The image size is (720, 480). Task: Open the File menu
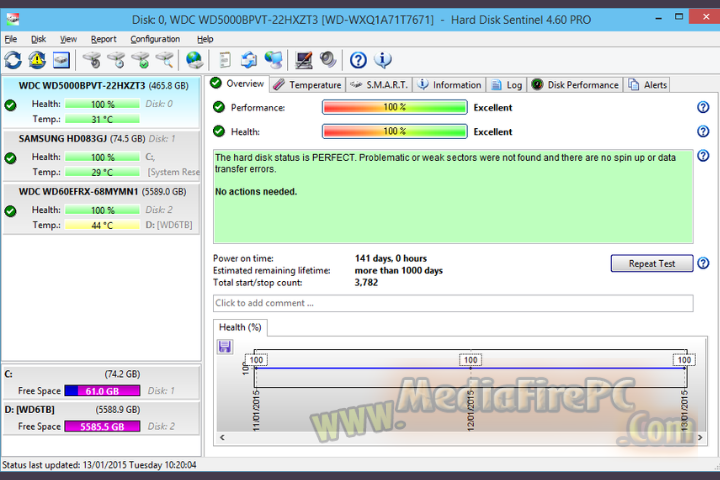point(11,39)
